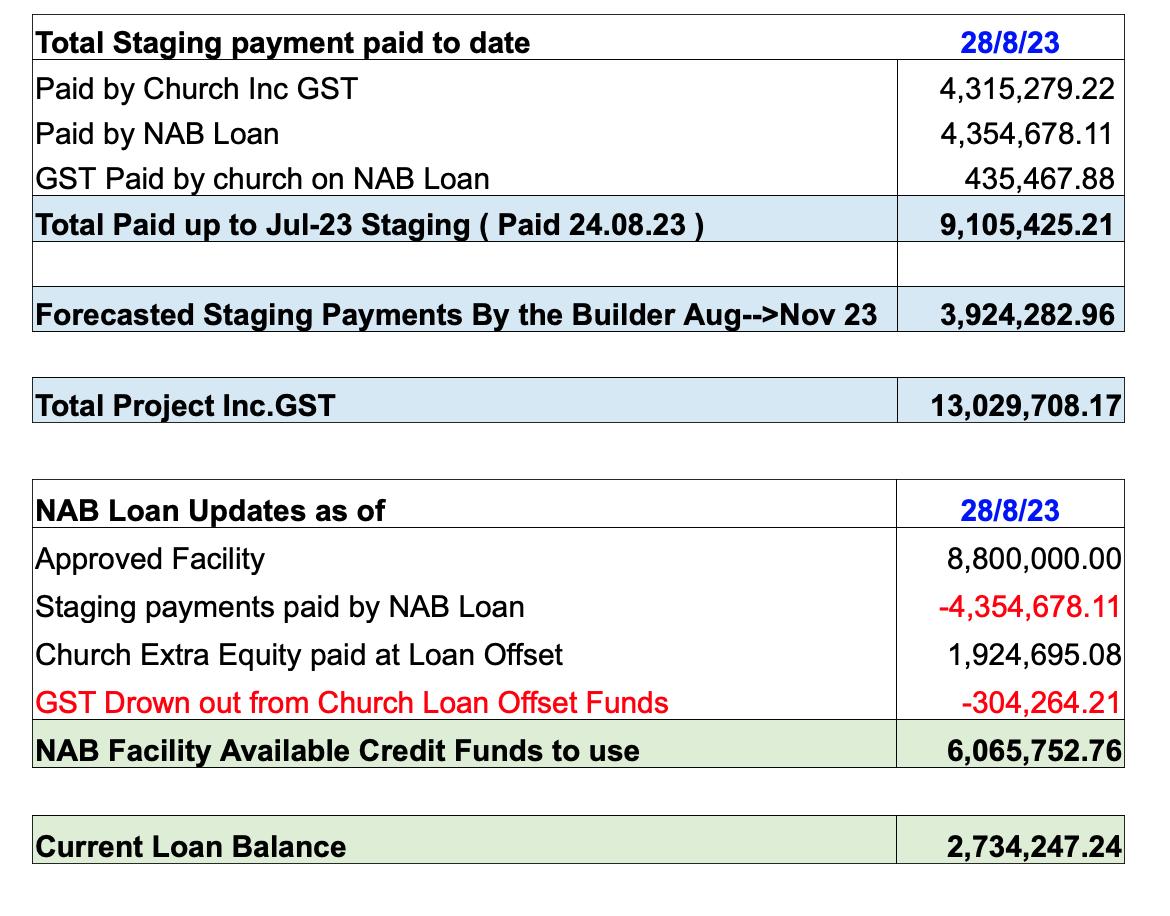Select the red -4,354,678.11 value
This screenshot has height=916, width=1170.
pos(1030,606)
